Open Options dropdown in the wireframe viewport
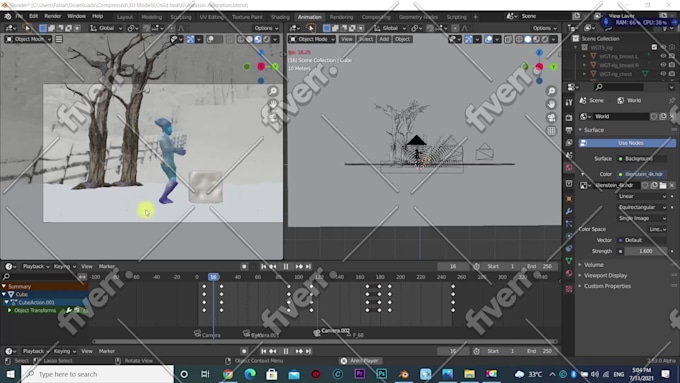Image resolution: width=680 pixels, height=383 pixels. tap(545, 28)
